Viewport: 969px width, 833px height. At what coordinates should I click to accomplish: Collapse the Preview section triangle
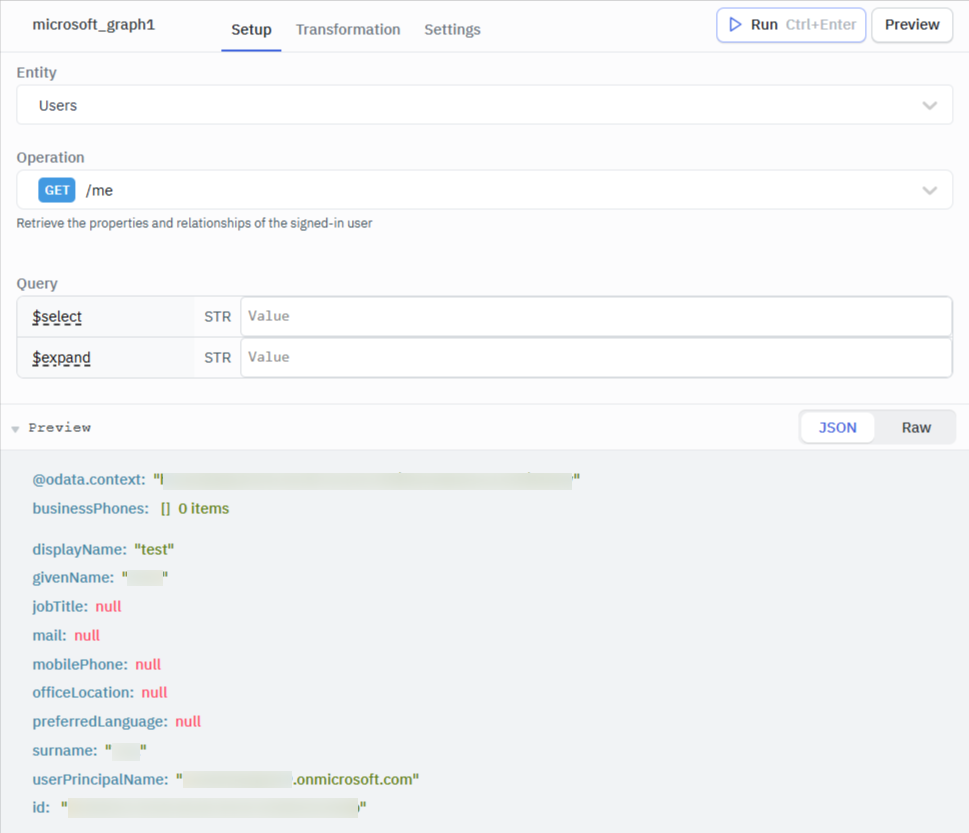pos(15,428)
